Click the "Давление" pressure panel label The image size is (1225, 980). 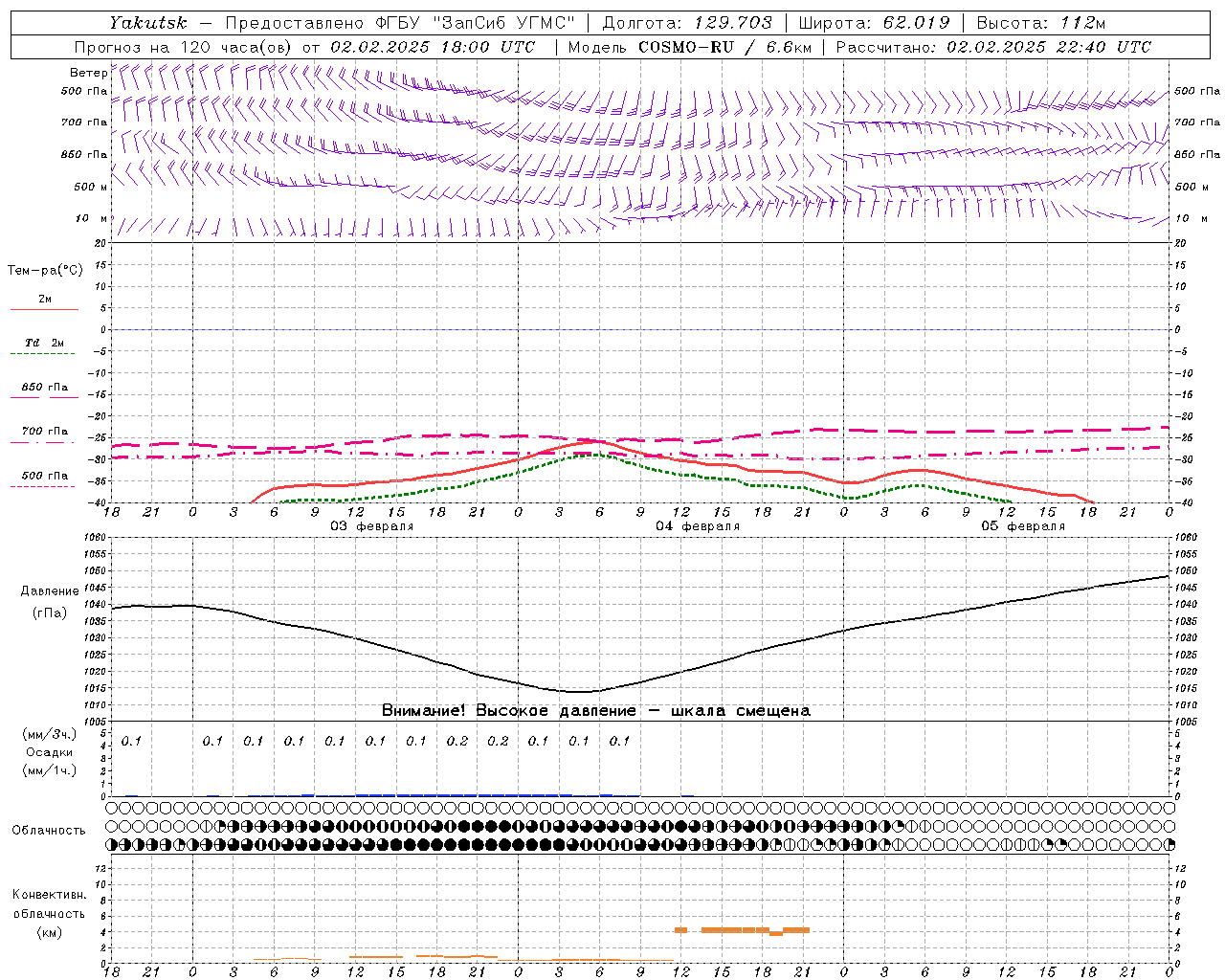click(x=50, y=591)
